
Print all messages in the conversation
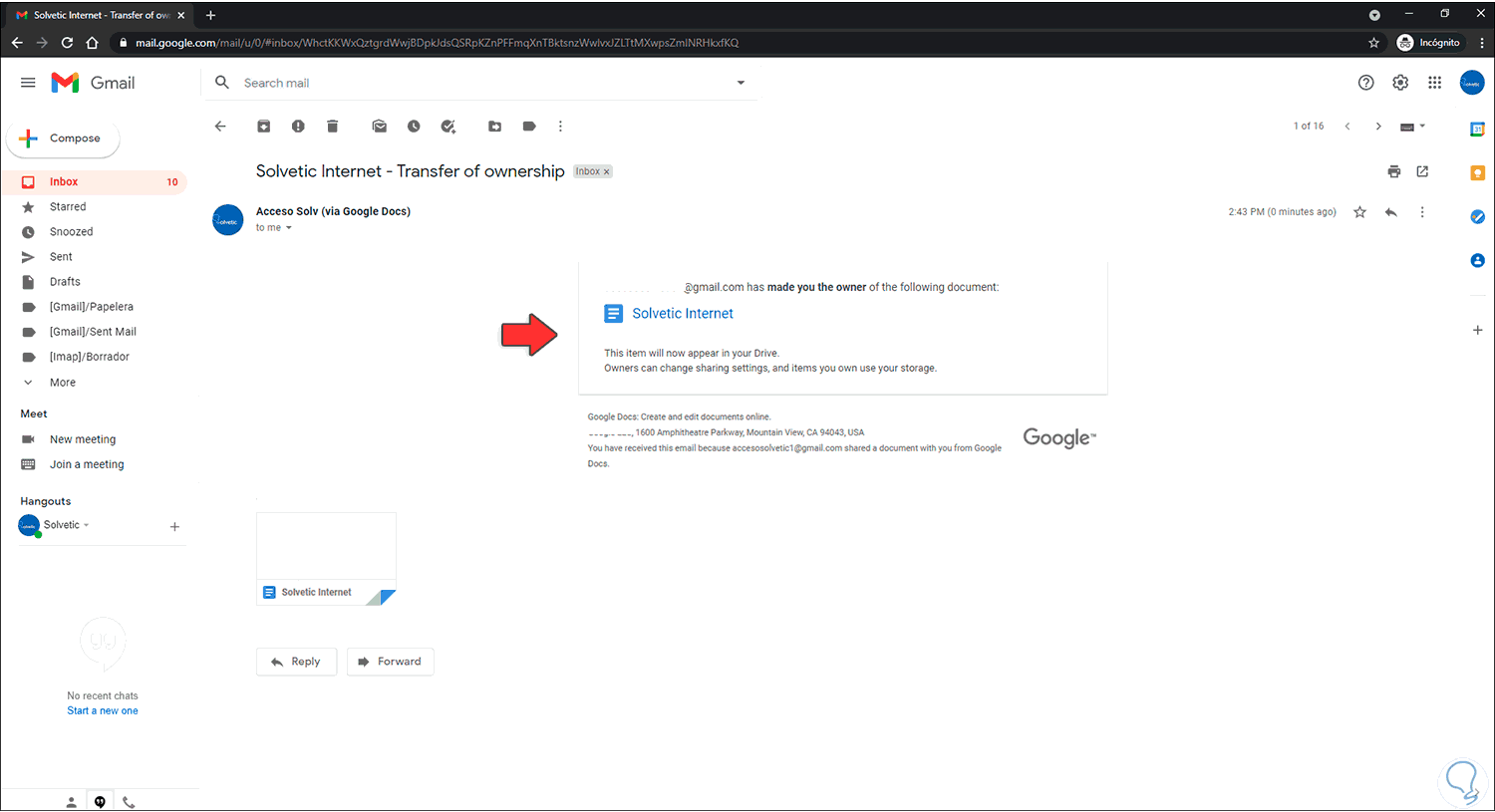(x=1394, y=171)
